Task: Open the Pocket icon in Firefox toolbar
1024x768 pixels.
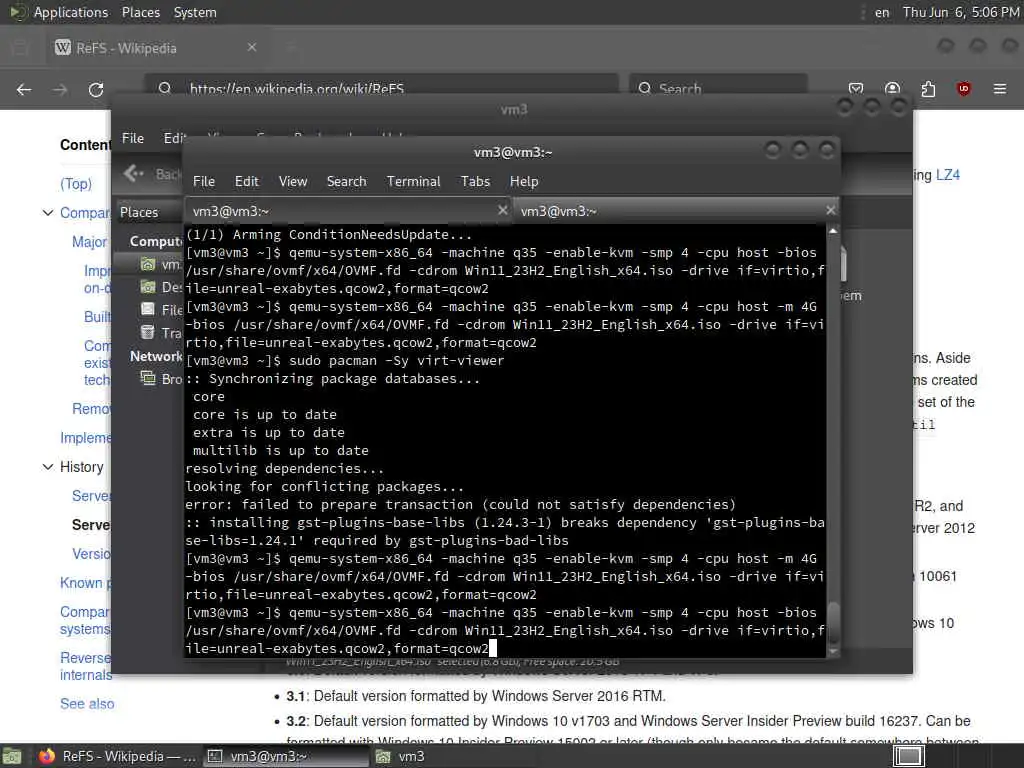Action: [x=856, y=89]
